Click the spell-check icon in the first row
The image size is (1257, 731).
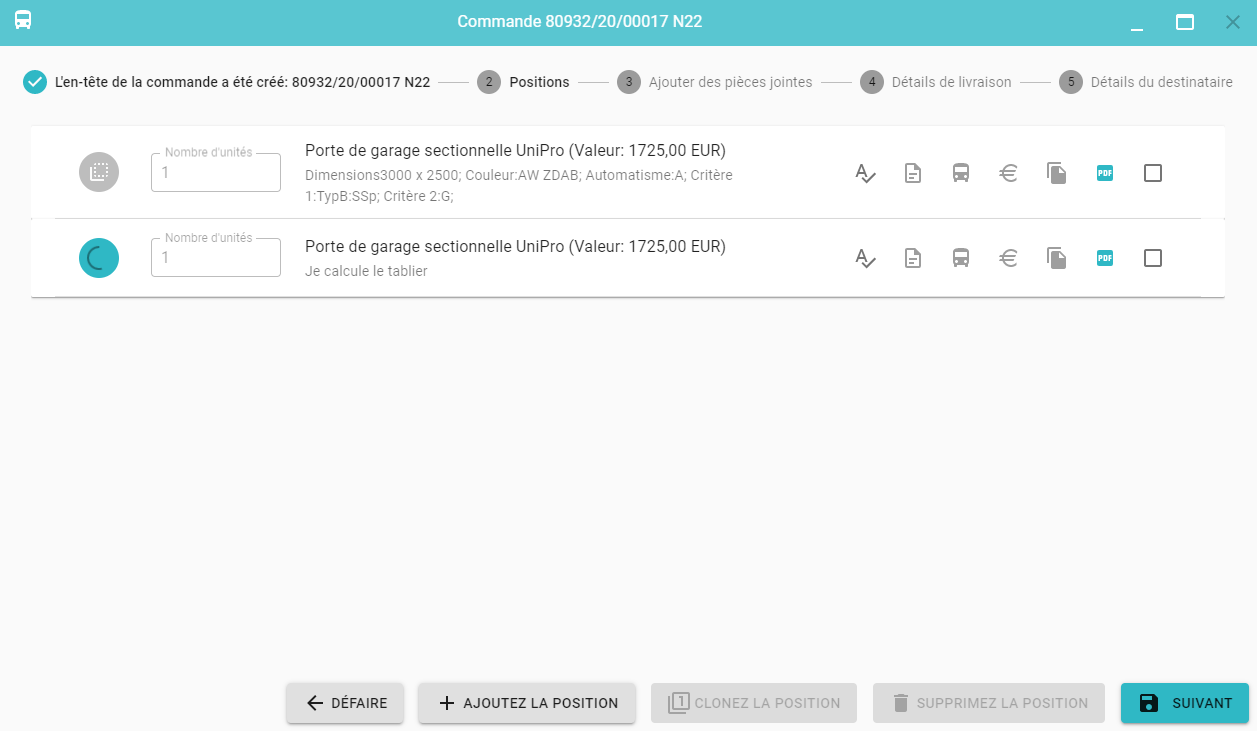click(x=865, y=173)
